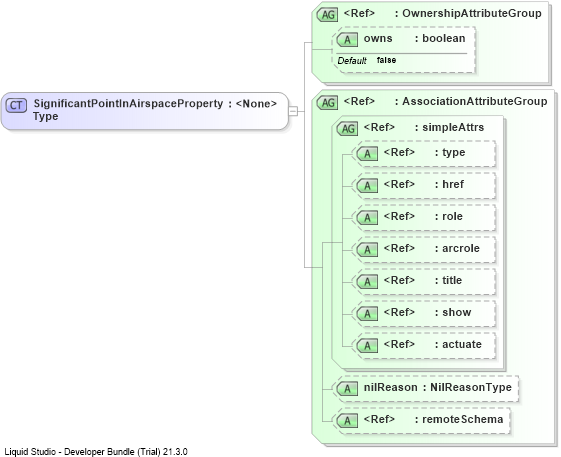Click the AG icon of simpleAttrs group
The height and width of the screenshot is (457, 561).
coord(347,128)
